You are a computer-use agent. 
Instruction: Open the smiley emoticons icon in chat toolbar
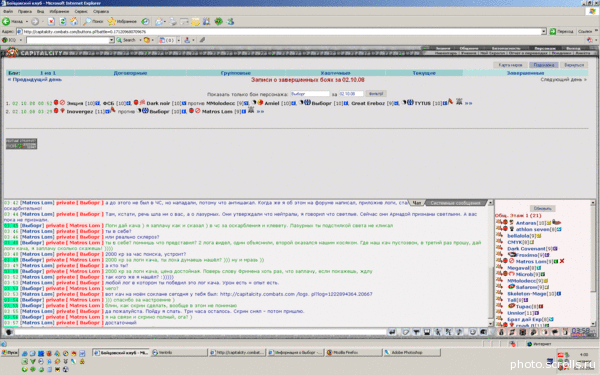click(x=473, y=332)
